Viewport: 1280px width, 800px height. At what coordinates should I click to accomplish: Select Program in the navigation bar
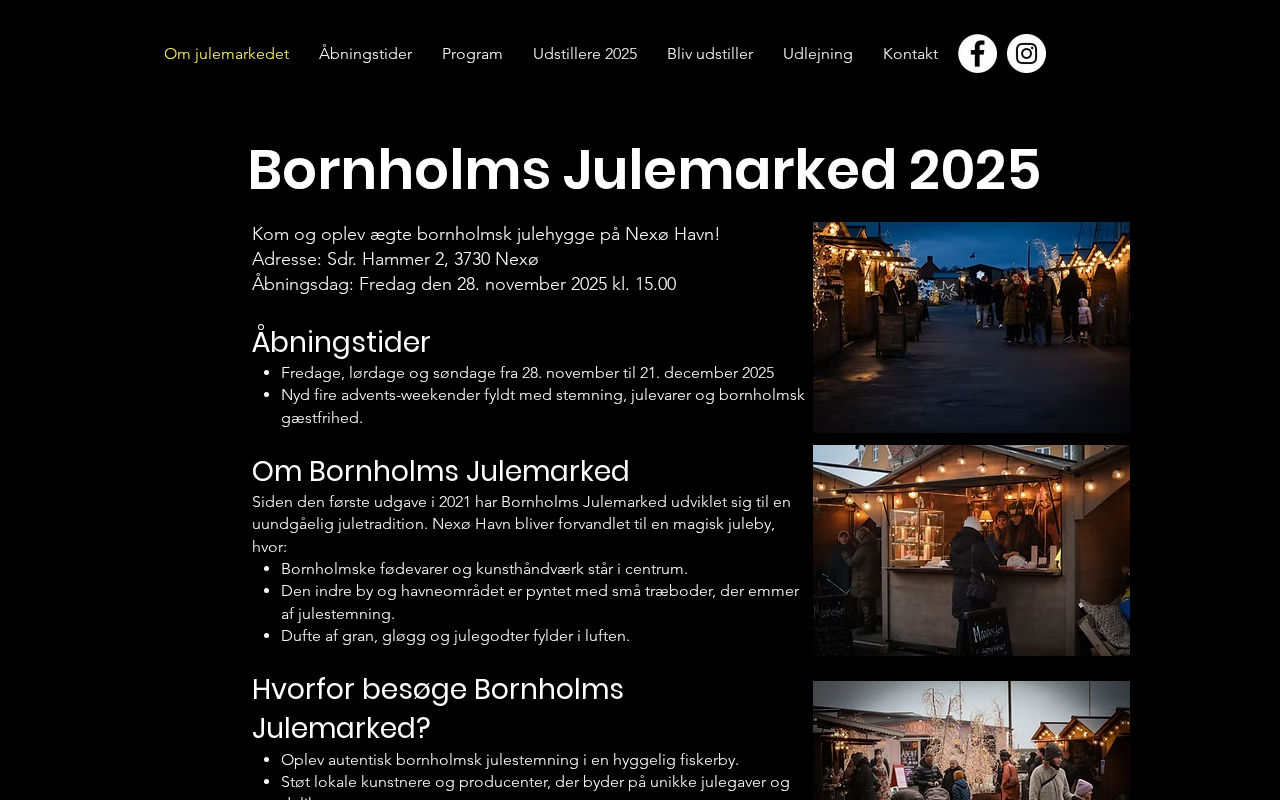472,54
